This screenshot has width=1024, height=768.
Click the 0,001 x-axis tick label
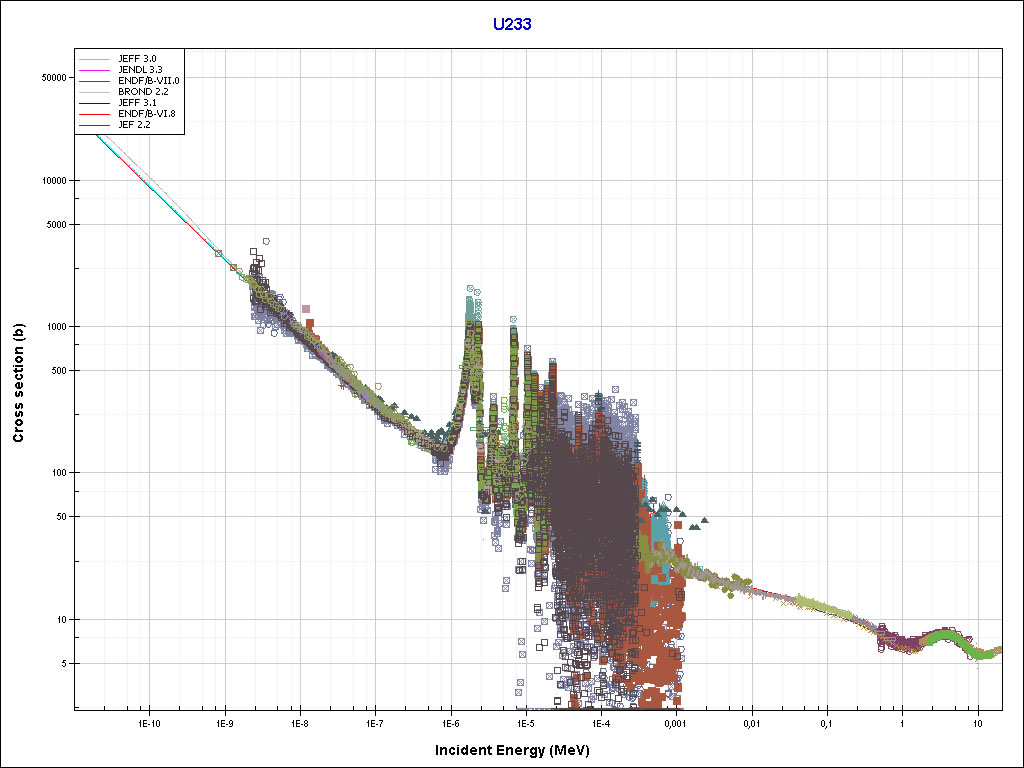676,722
